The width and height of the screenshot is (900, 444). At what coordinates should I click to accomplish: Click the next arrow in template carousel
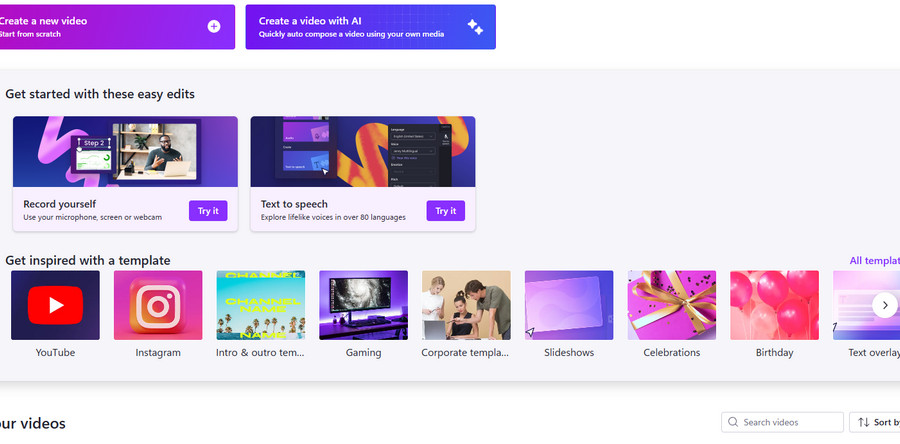(885, 305)
